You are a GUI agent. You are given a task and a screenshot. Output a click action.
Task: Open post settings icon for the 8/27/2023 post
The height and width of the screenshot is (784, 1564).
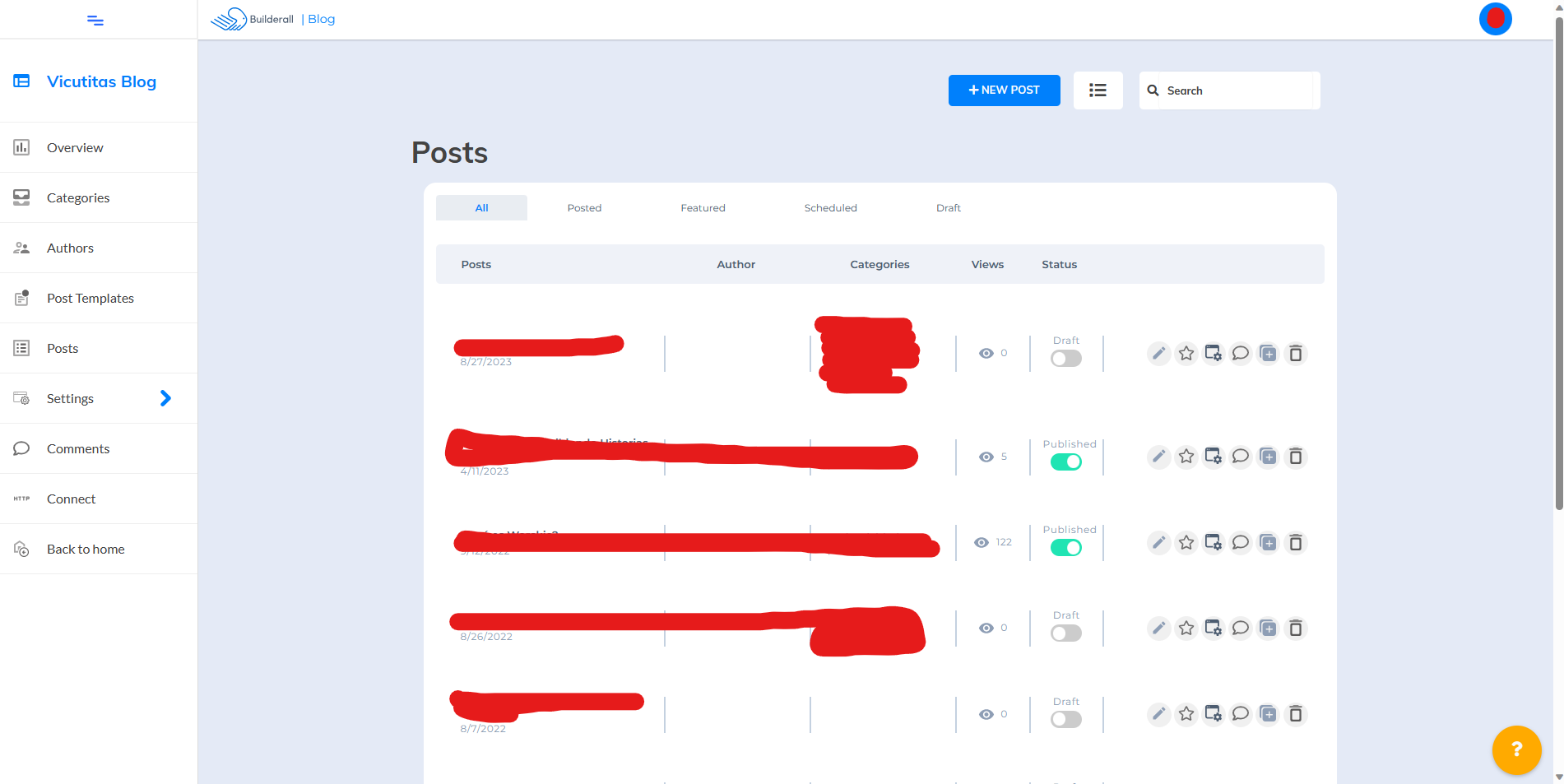pyautogui.click(x=1213, y=354)
